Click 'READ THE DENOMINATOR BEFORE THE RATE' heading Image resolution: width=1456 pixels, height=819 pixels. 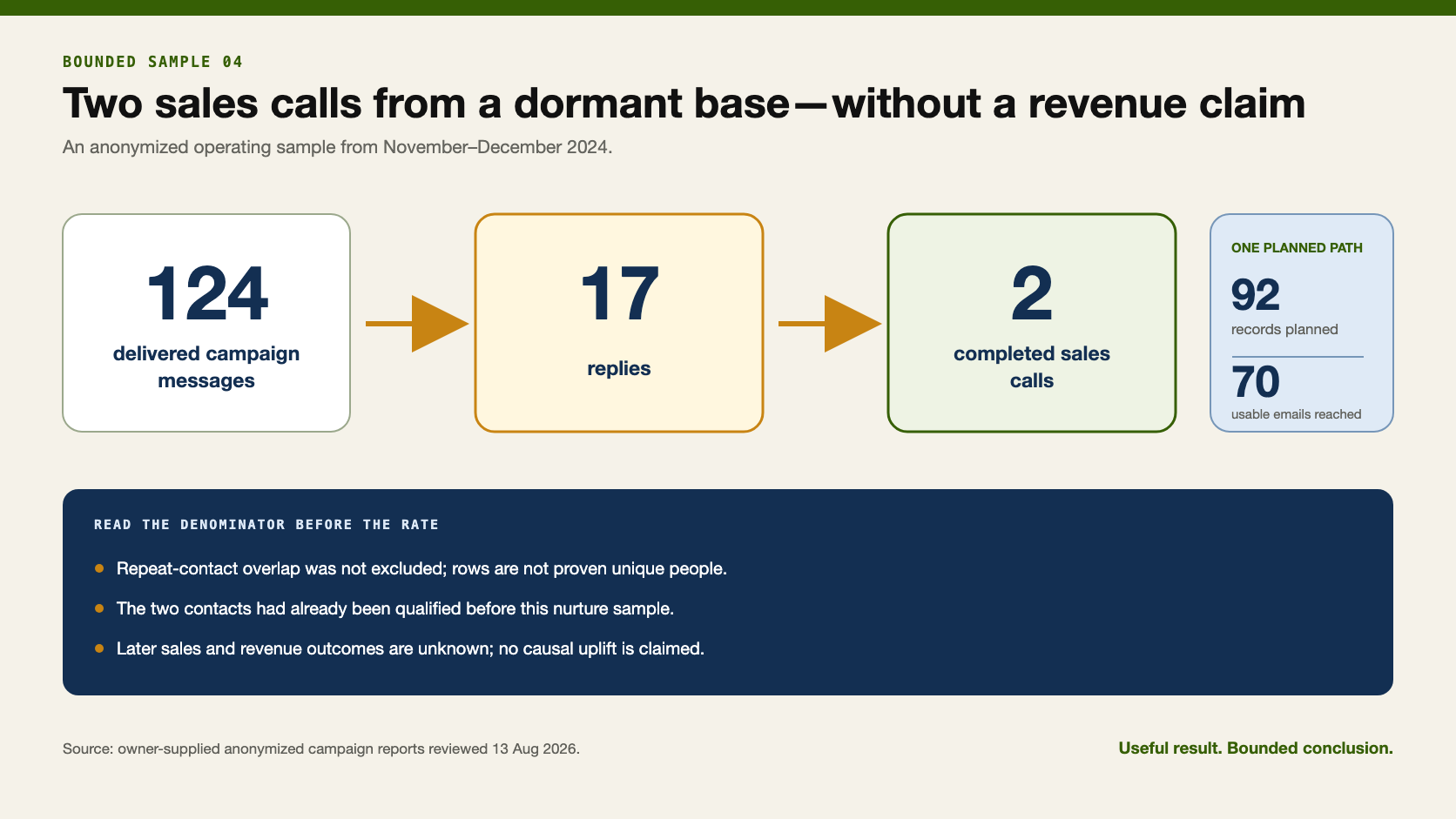pyautogui.click(x=266, y=525)
